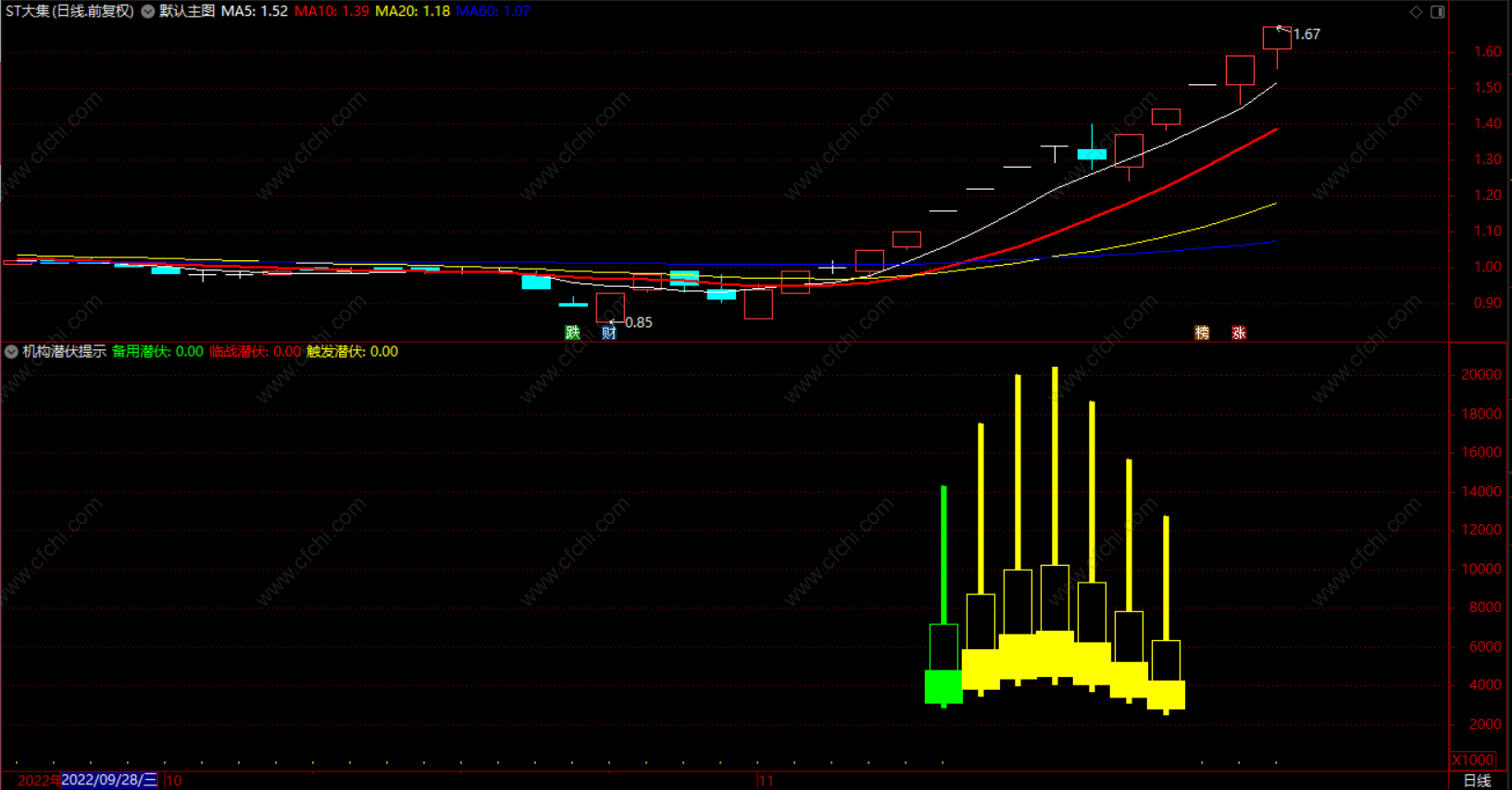Click the X1000 scale button
The width and height of the screenshot is (1512, 790).
pos(1473,759)
